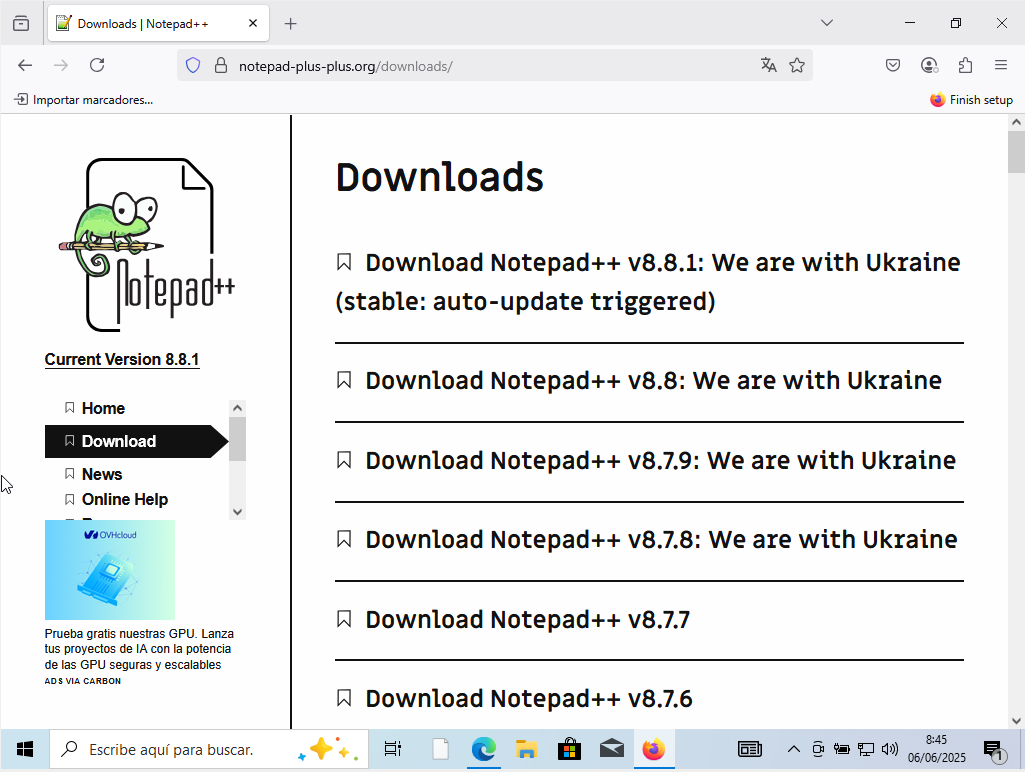Image resolution: width=1025 pixels, height=772 pixels.
Task: Click Firefox icon in the taskbar
Action: point(654,749)
